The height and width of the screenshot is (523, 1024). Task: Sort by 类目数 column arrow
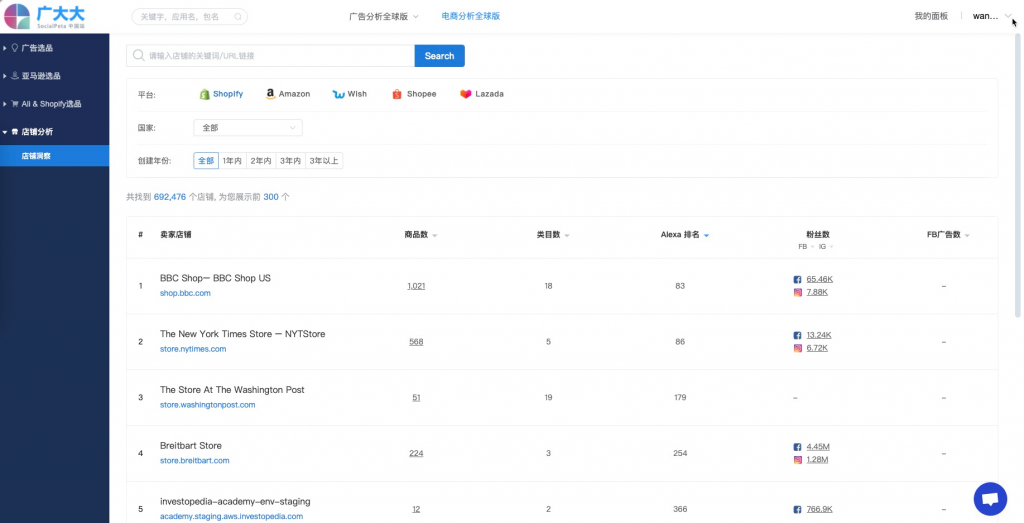pyautogui.click(x=567, y=236)
